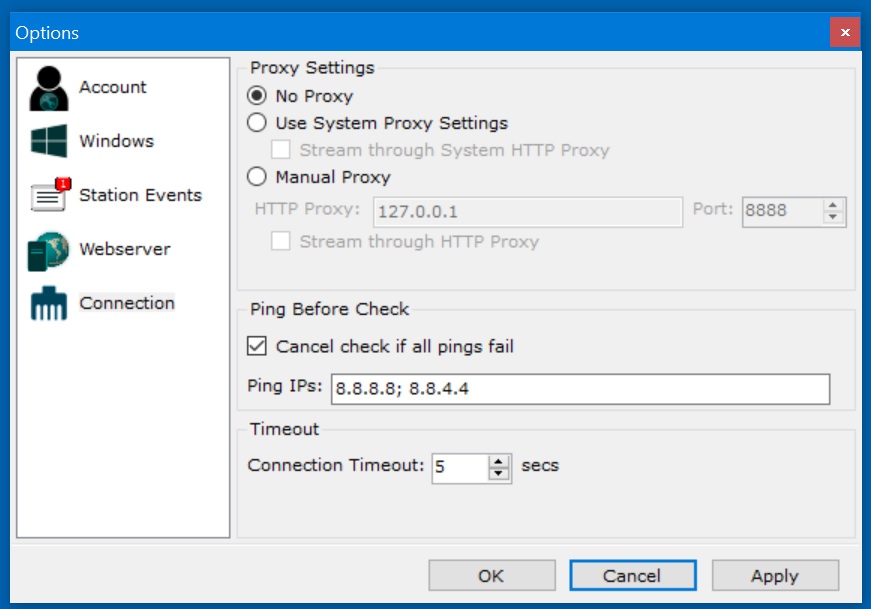Image resolution: width=871 pixels, height=609 pixels.
Task: Click the Windows logo icon
Action: (48, 141)
